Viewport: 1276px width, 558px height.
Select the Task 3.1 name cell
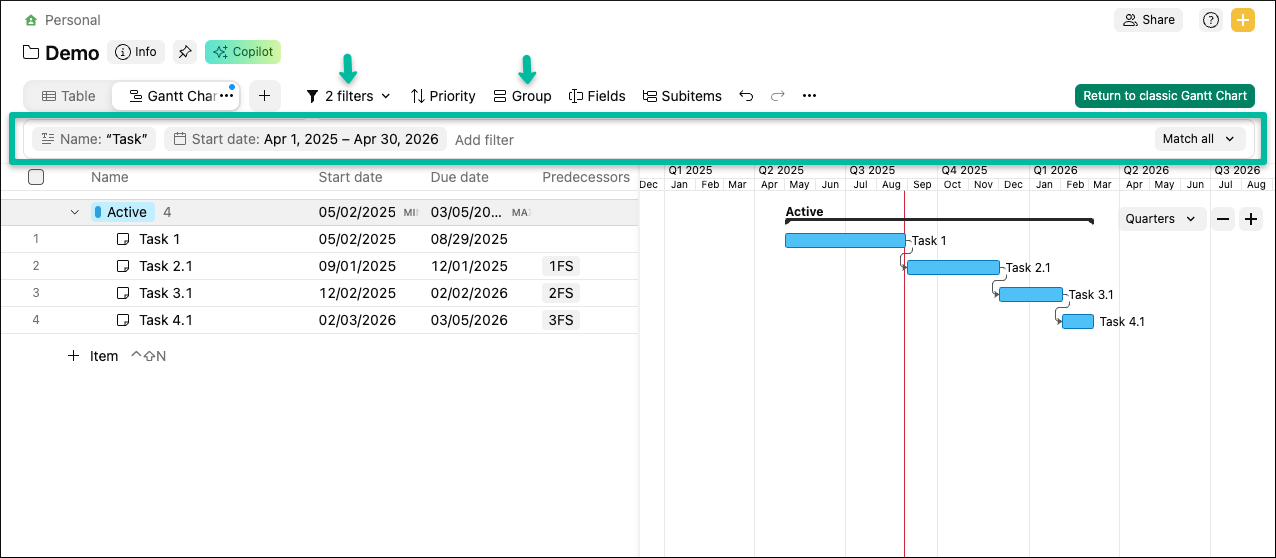pos(166,293)
